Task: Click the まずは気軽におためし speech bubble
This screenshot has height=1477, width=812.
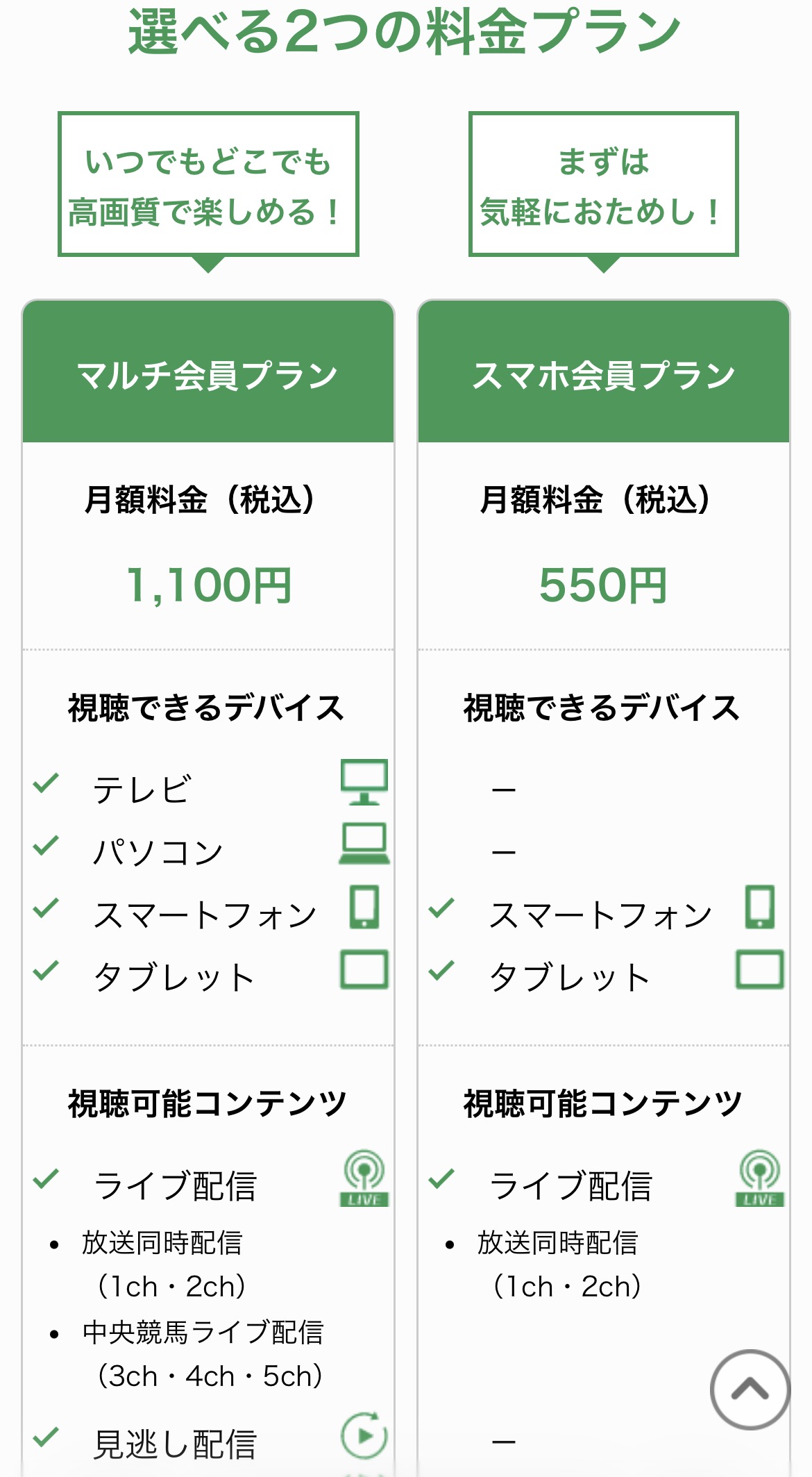Action: pyautogui.click(x=604, y=185)
